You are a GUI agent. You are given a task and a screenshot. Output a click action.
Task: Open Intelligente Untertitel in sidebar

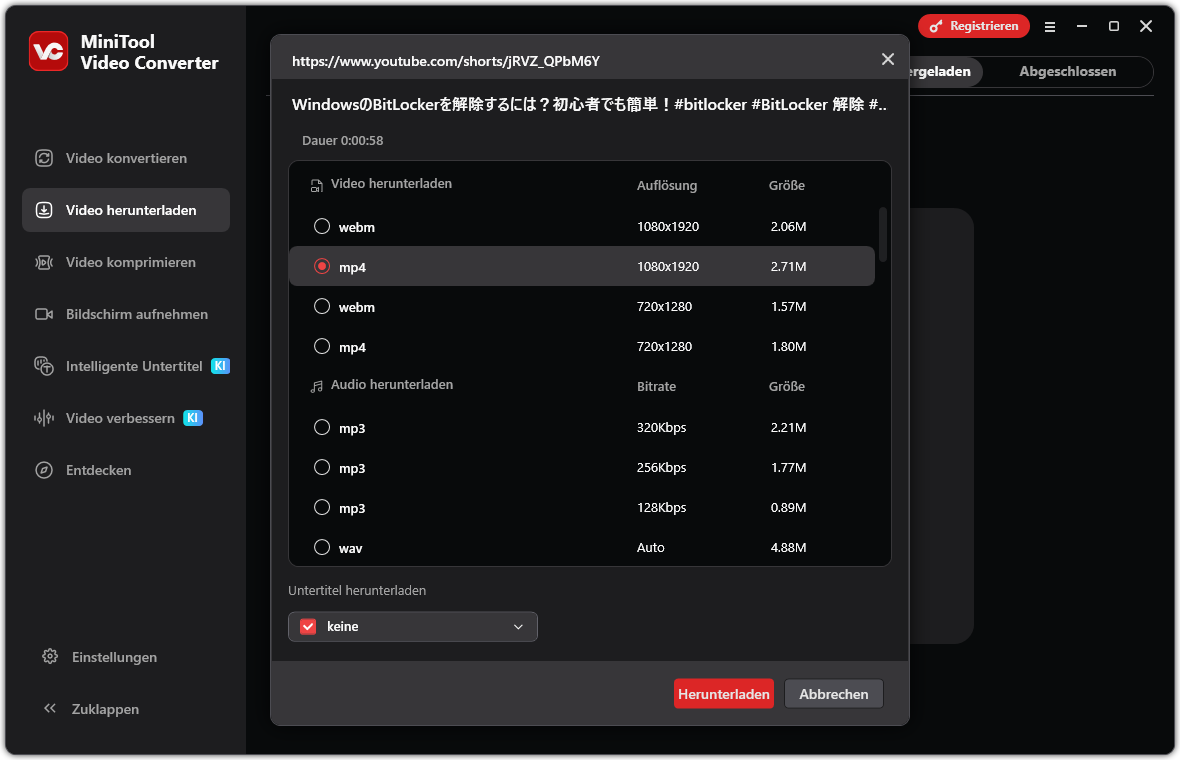click(126, 366)
